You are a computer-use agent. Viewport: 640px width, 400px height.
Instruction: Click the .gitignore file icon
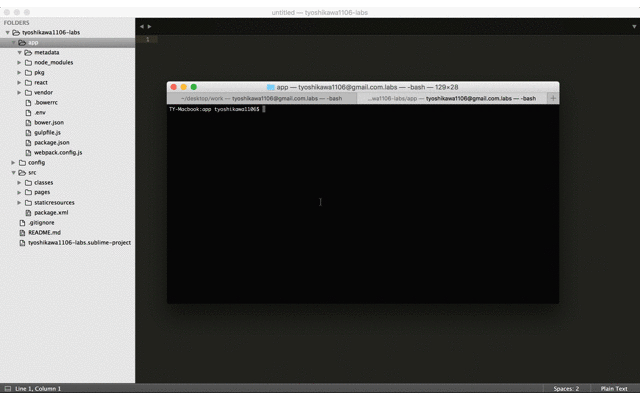(22, 222)
